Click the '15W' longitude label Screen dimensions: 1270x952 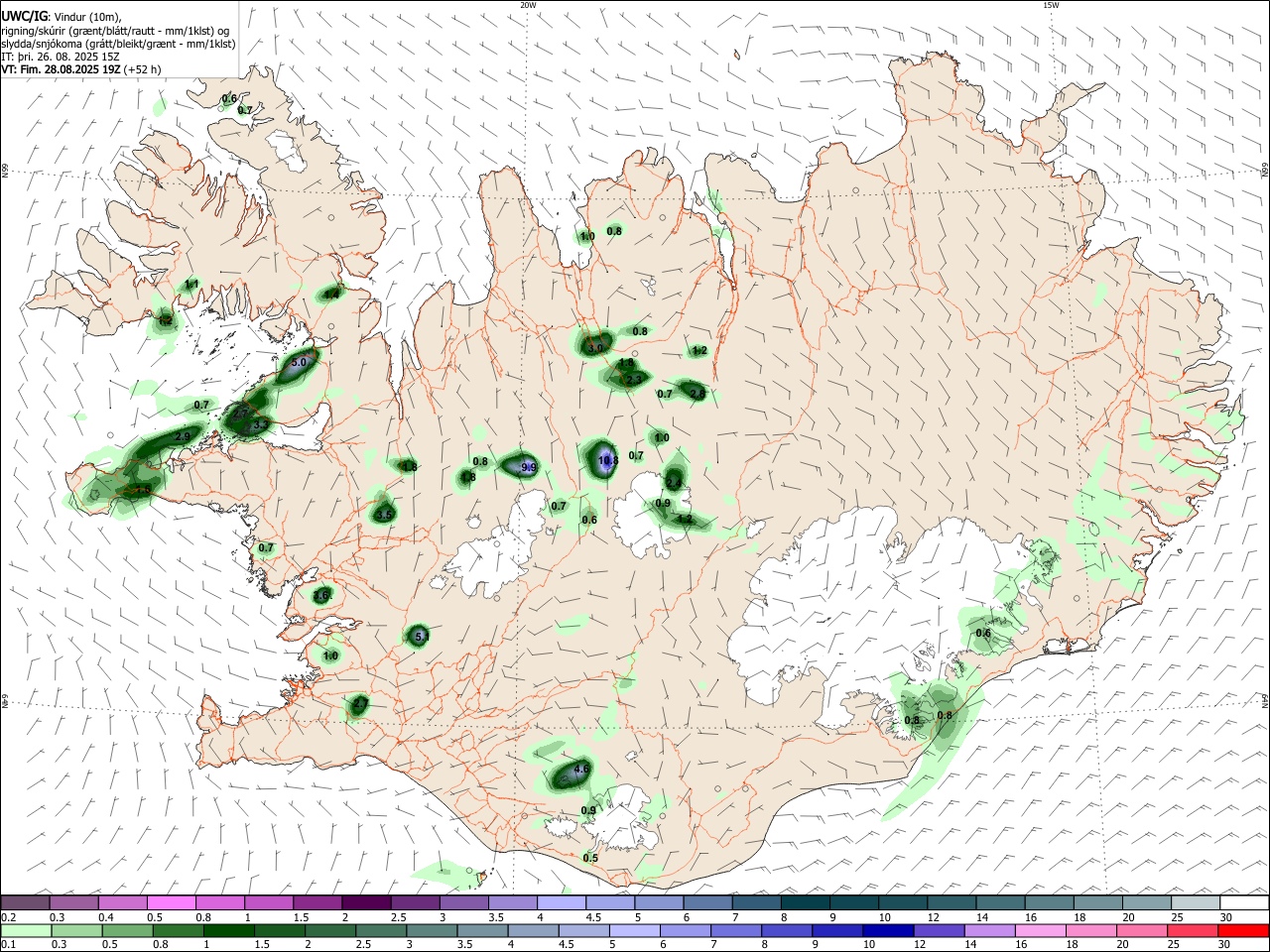(x=1051, y=6)
